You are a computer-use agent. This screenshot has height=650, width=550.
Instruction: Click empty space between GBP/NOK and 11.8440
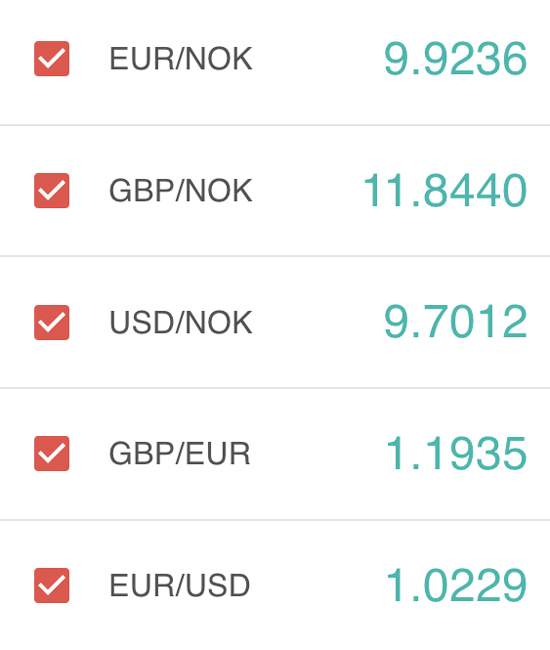308,191
